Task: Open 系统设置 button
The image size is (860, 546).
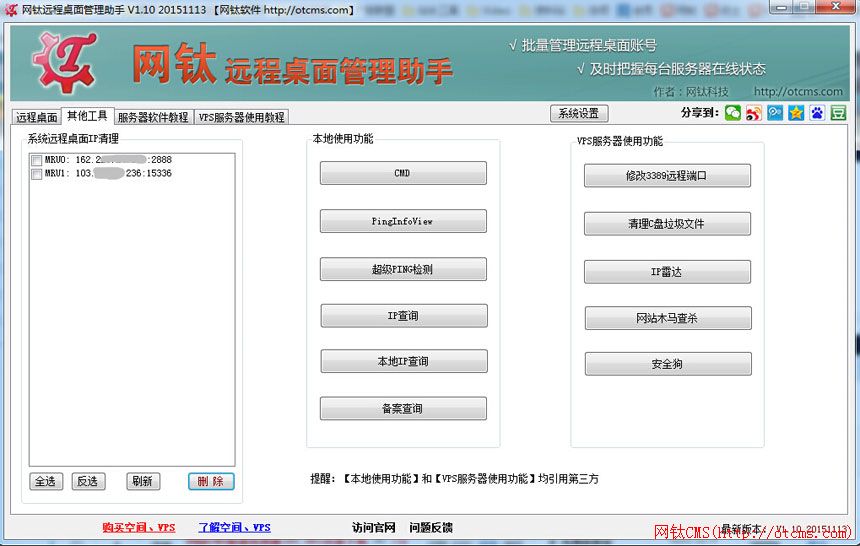Action: point(579,114)
